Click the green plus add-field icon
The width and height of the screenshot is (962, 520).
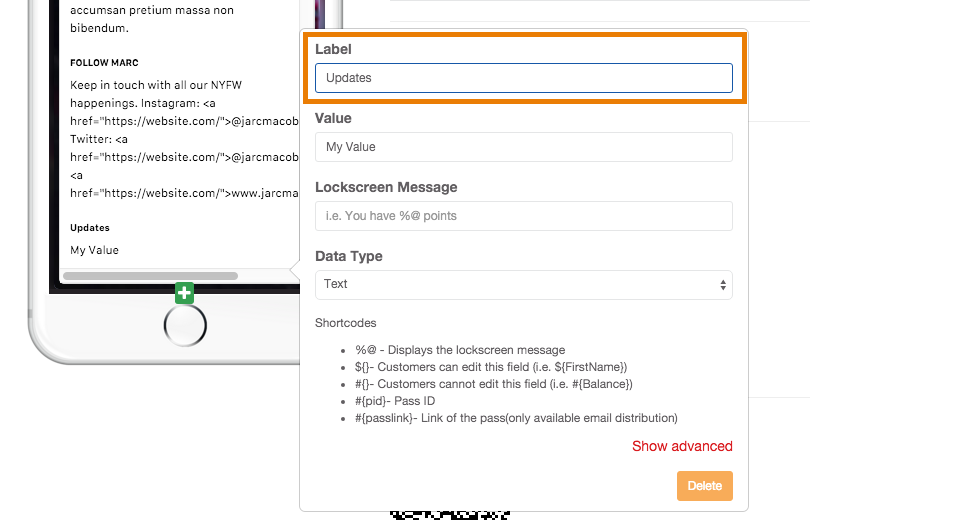(x=184, y=293)
